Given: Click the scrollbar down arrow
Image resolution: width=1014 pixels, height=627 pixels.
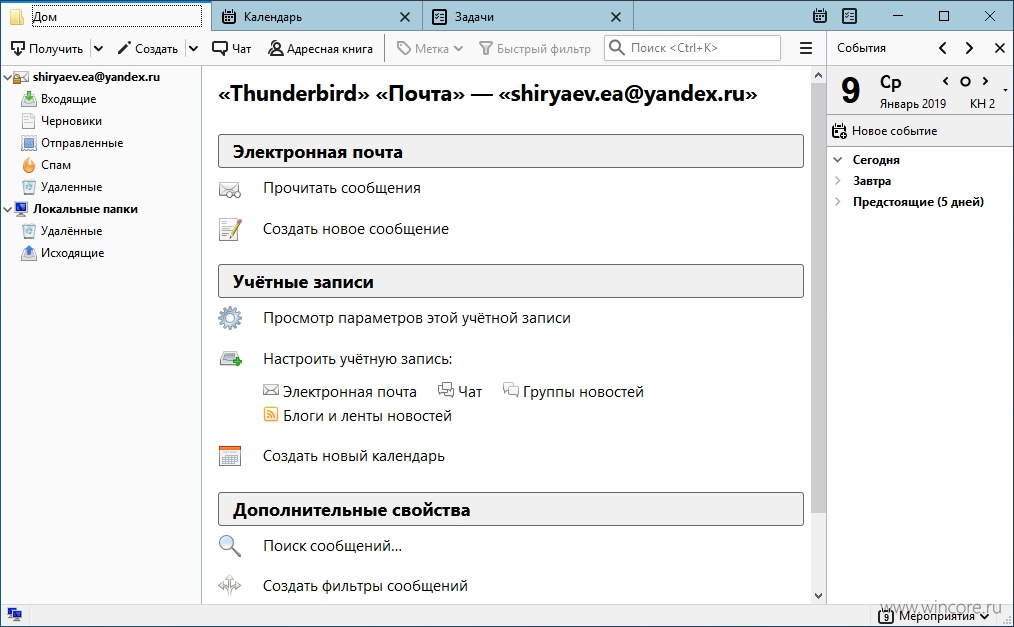Looking at the screenshot, I should [819, 596].
